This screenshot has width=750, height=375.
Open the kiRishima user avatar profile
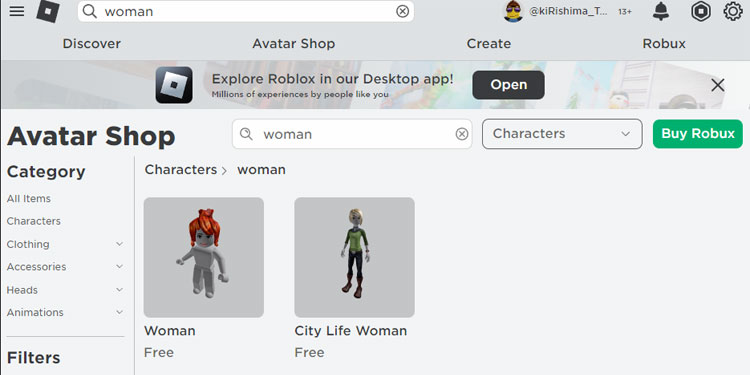(x=513, y=11)
